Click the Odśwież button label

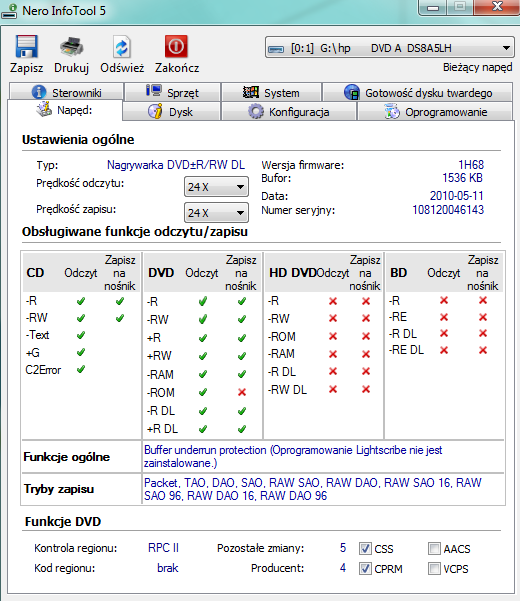click(122, 68)
